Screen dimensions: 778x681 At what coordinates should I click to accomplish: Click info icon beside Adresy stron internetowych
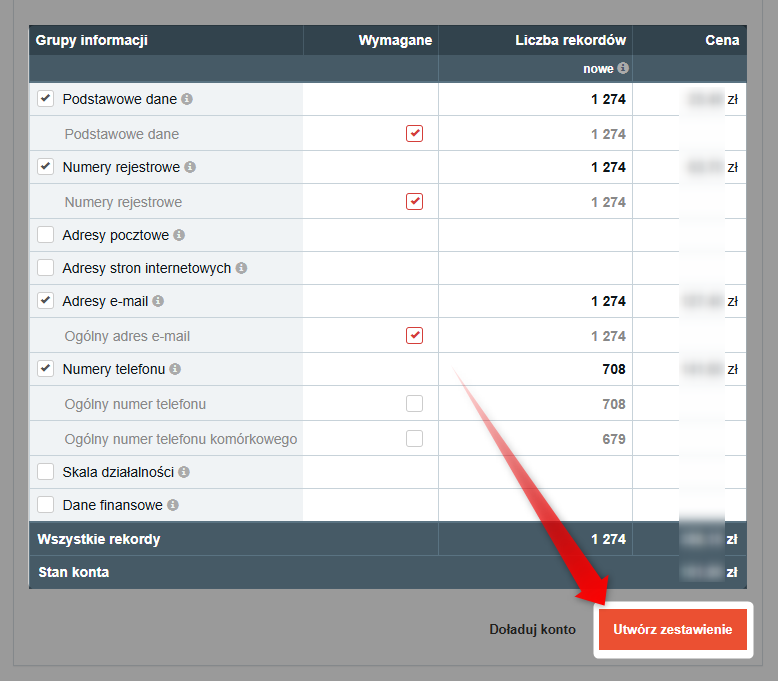click(241, 268)
